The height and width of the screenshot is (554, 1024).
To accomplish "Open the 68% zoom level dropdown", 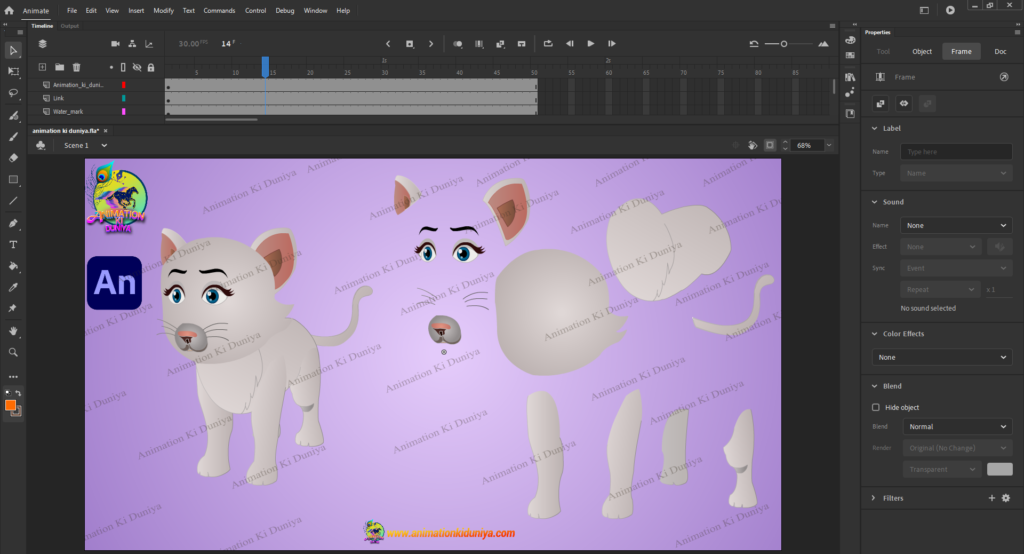I will coord(829,145).
